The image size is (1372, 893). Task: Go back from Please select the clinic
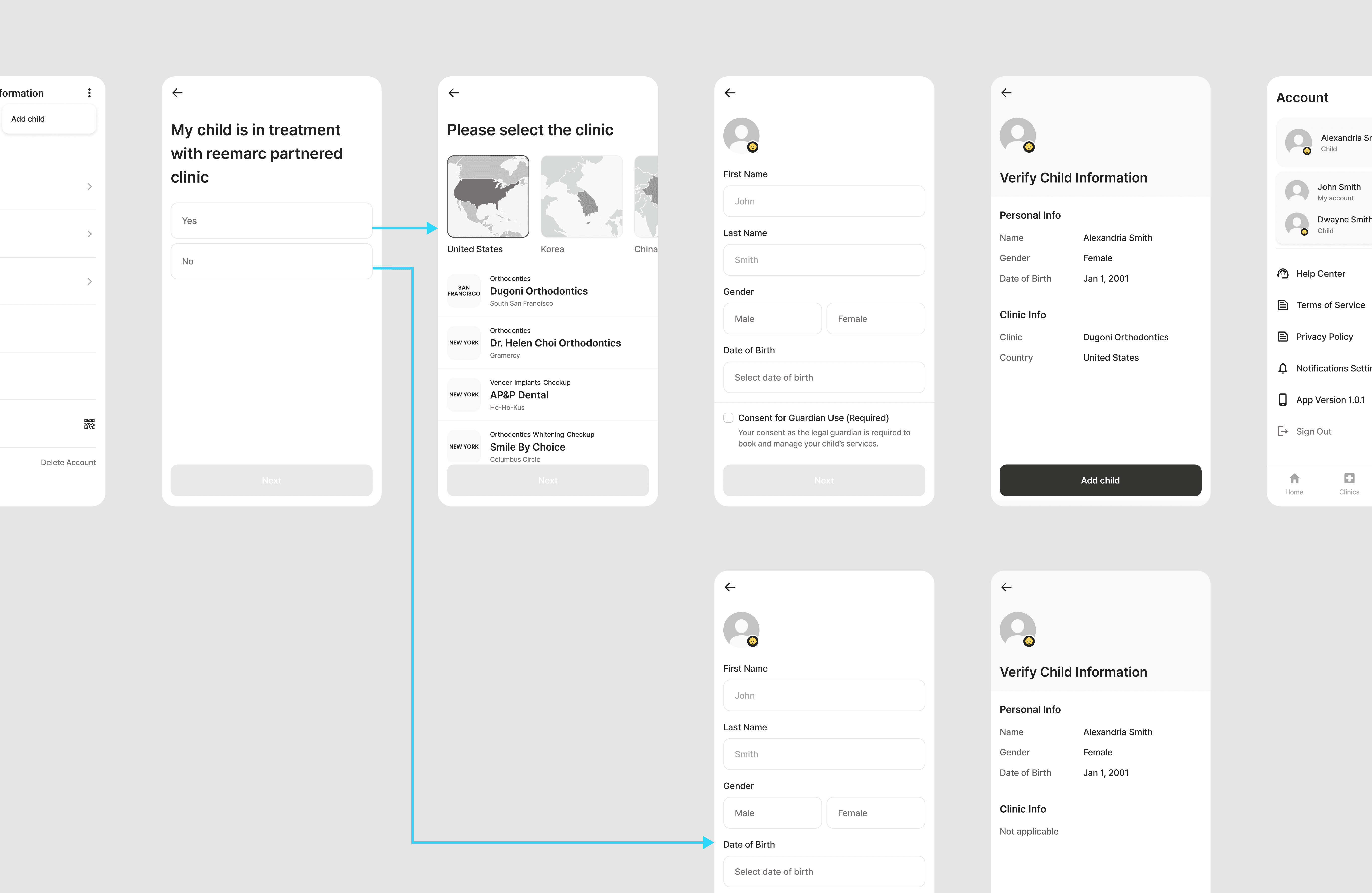tap(454, 93)
